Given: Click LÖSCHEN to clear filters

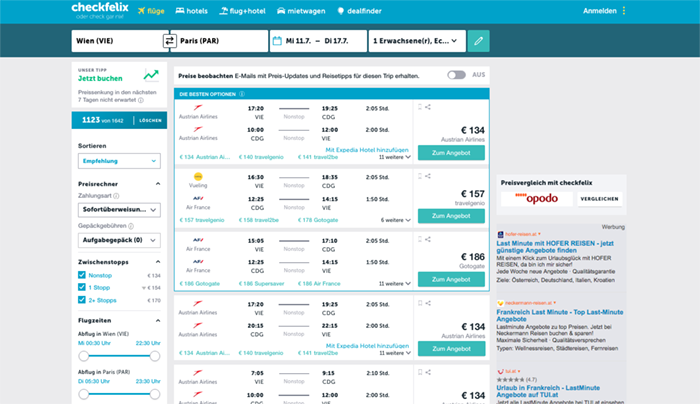Looking at the screenshot, I should 150,121.
